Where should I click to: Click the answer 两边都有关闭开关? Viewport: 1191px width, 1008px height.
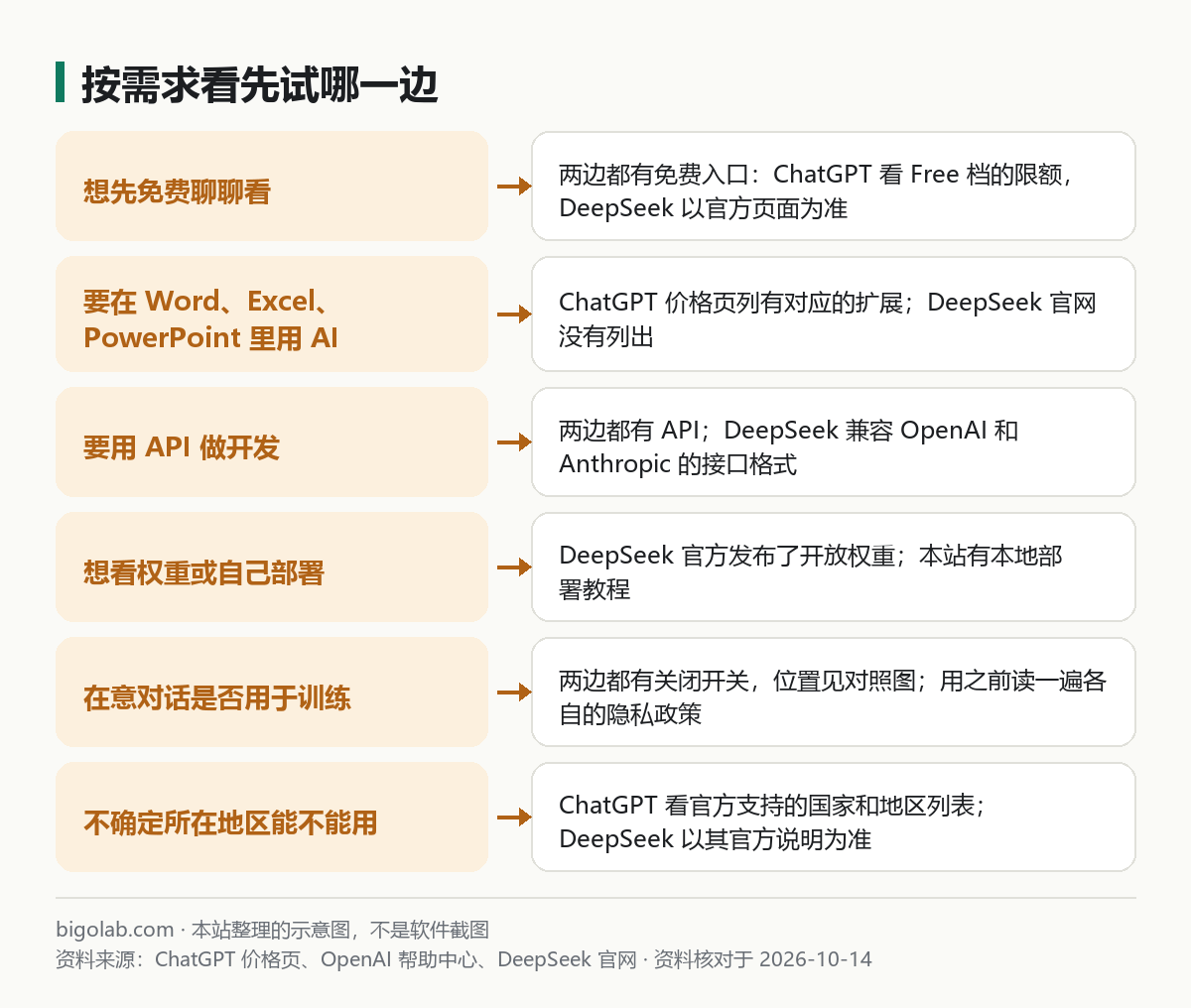pos(834,692)
